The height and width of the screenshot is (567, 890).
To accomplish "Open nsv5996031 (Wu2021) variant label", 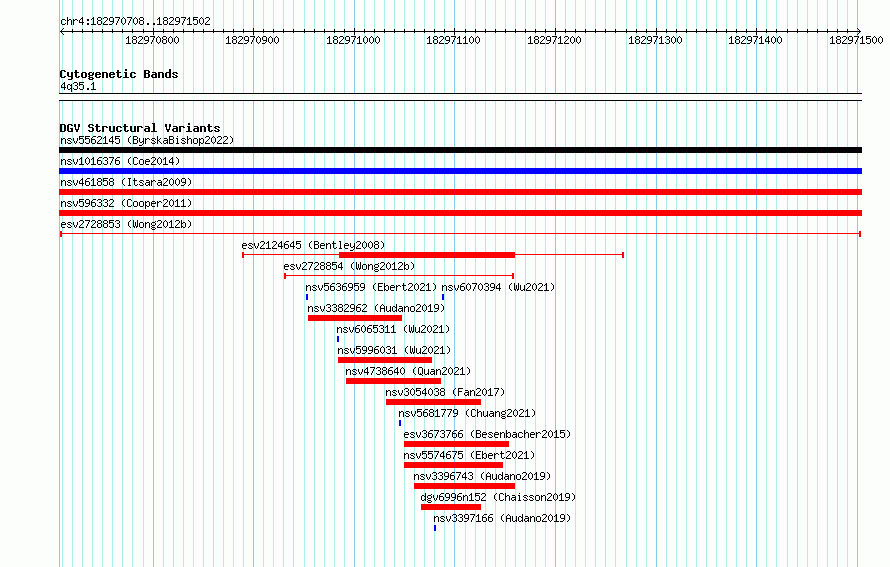I will click(x=394, y=350).
